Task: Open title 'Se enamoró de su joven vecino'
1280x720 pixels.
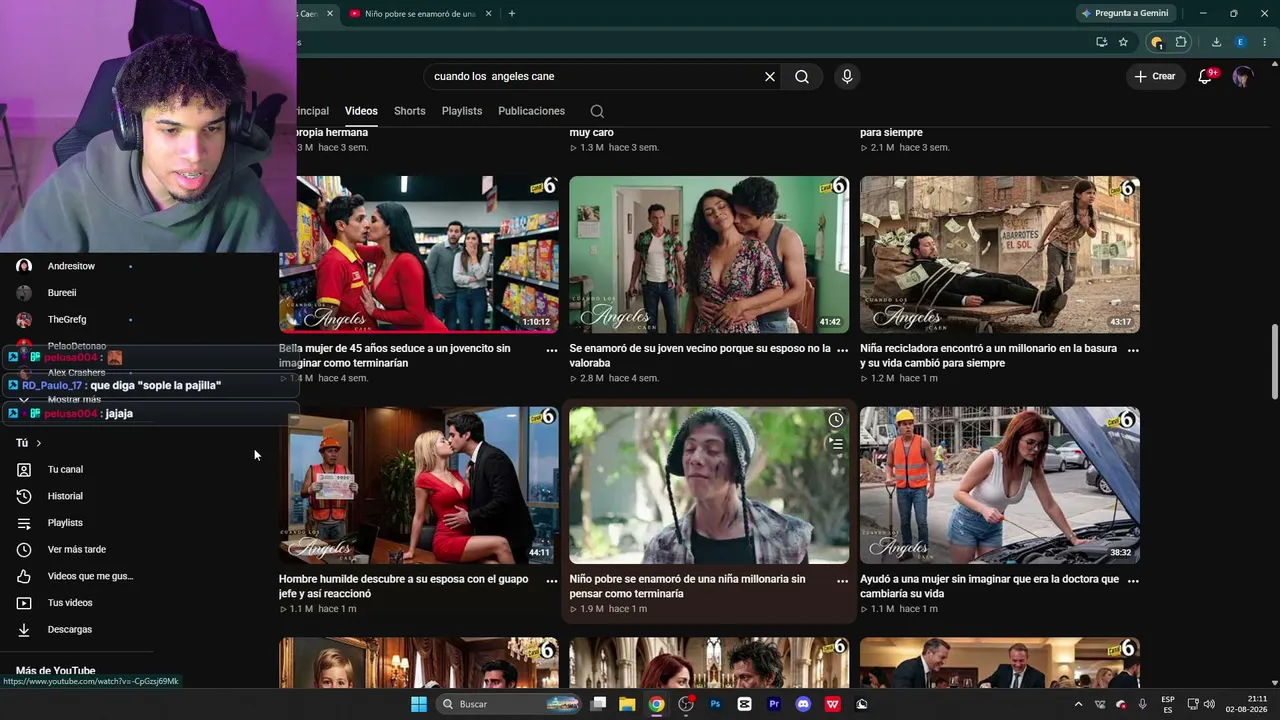Action: 701,356
